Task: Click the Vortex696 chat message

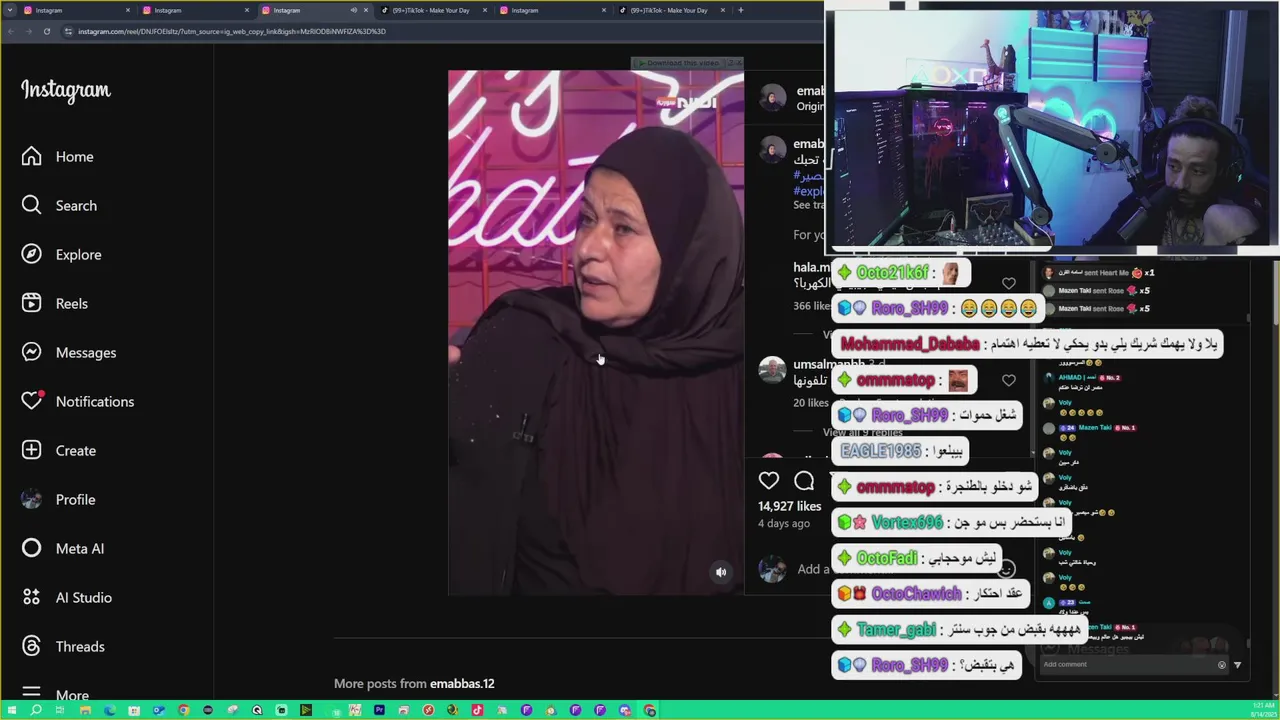Action: 953,523
